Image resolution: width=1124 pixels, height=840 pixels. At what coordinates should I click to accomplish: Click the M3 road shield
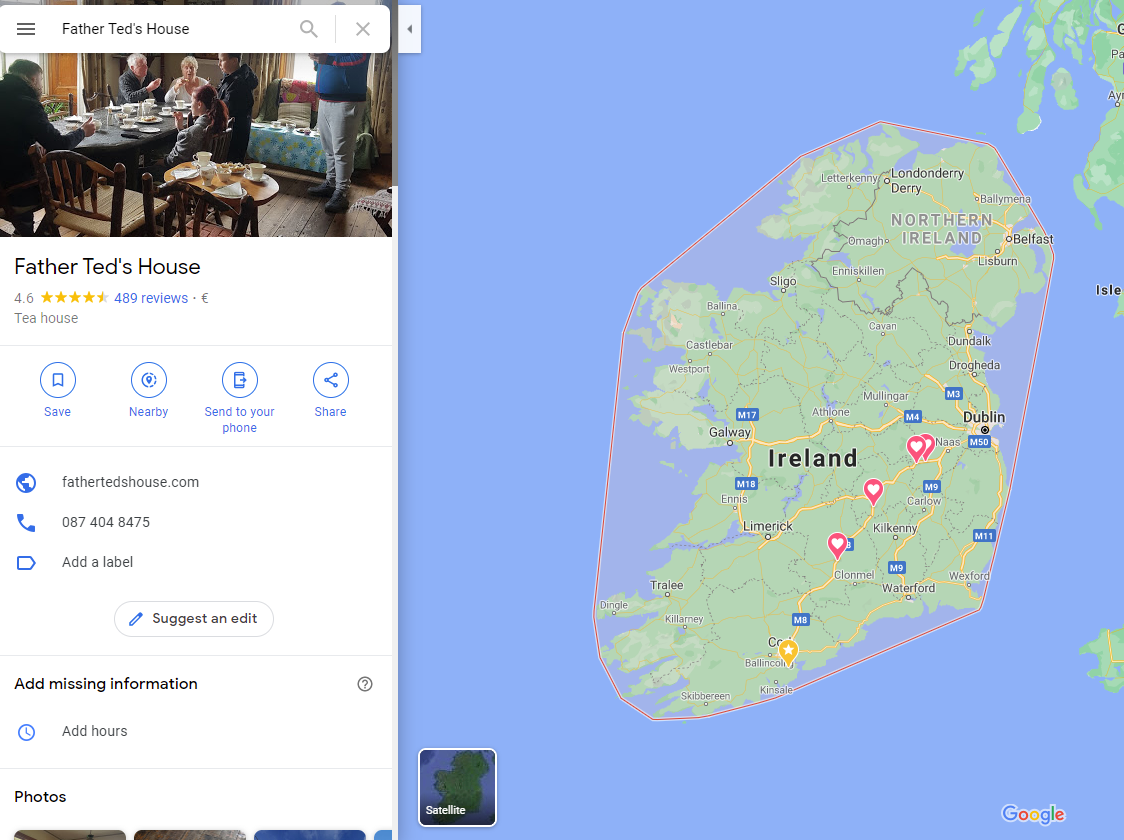[x=953, y=394]
